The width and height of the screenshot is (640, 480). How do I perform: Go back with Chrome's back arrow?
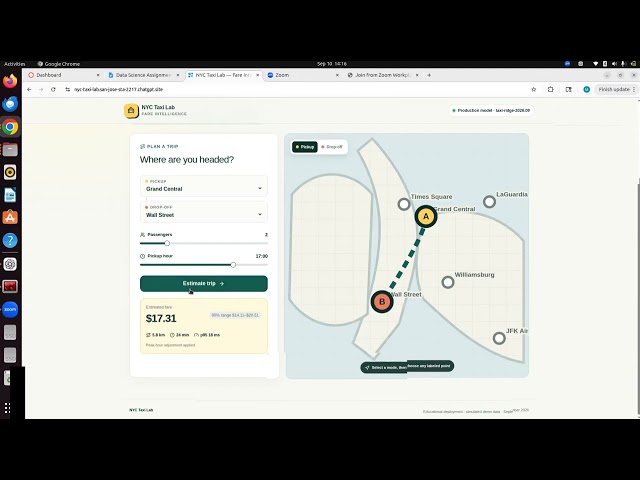[x=29, y=89]
